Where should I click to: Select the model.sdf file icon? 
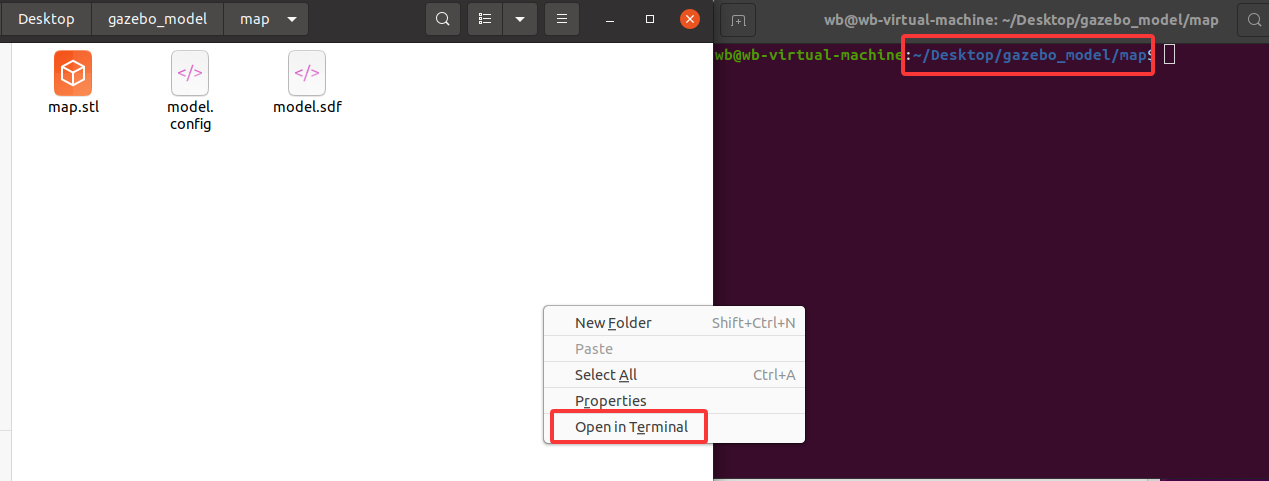click(307, 73)
